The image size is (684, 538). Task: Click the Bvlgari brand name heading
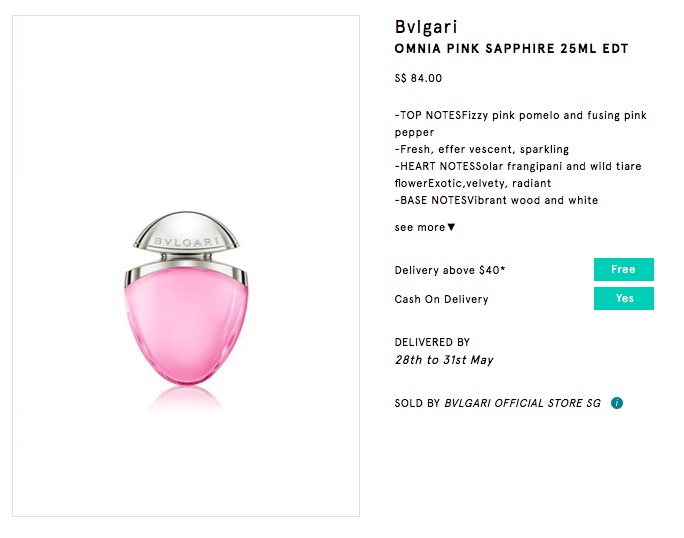tap(426, 27)
